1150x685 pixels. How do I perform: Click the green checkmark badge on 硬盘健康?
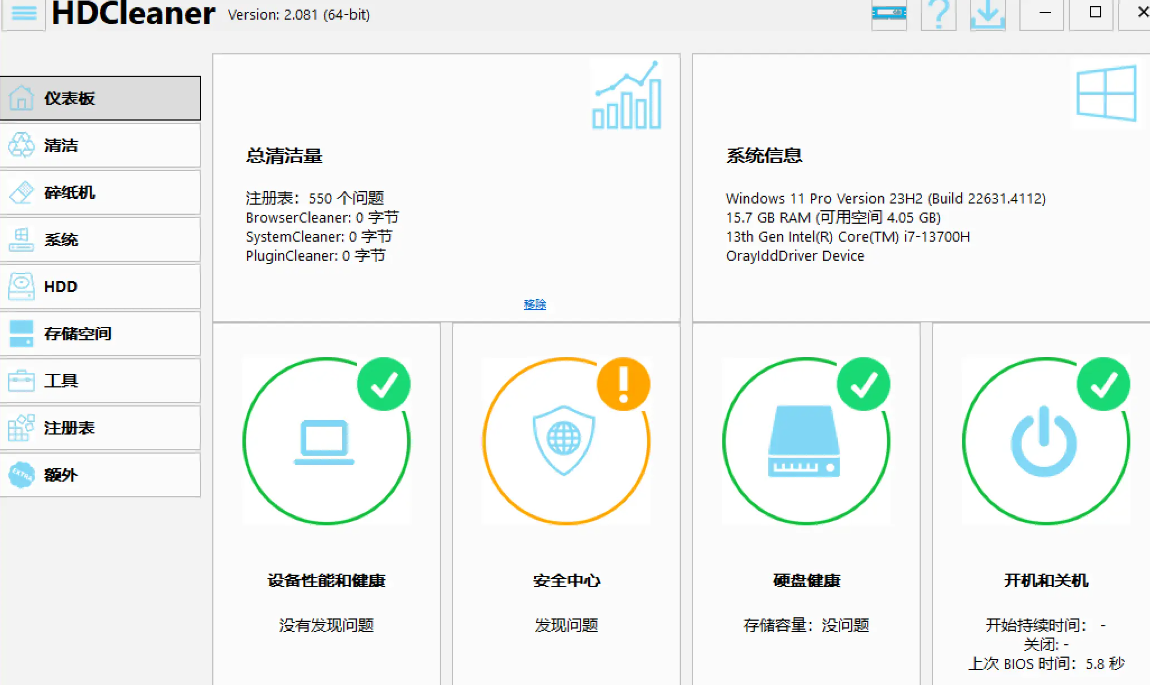(x=863, y=384)
